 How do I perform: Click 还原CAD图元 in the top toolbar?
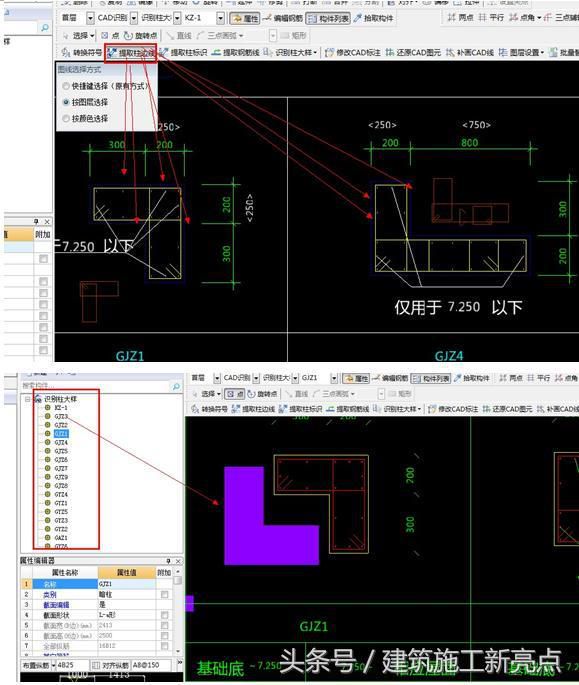[413, 53]
